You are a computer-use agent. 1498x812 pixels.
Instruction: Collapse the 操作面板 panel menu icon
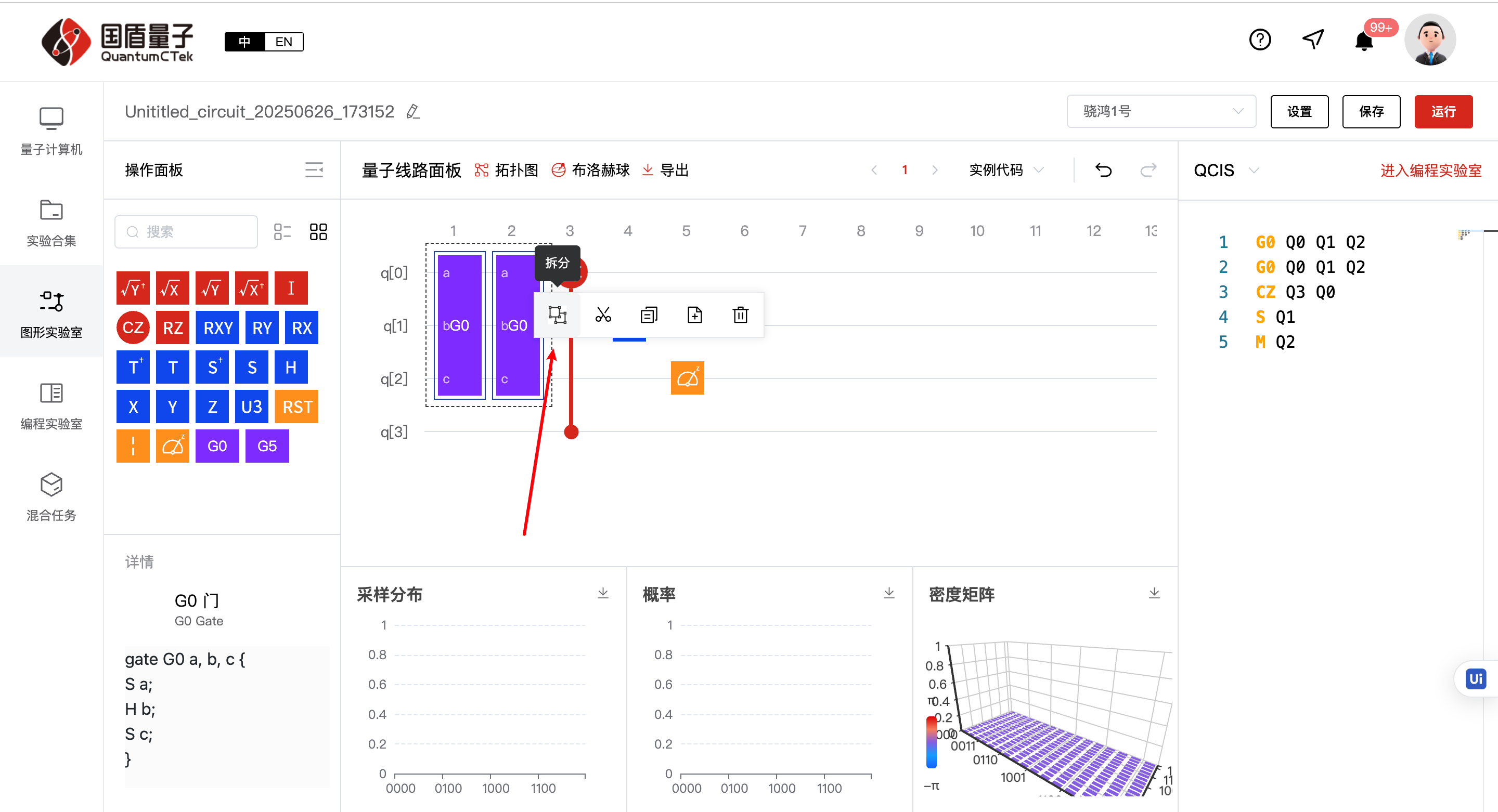pyautogui.click(x=314, y=171)
